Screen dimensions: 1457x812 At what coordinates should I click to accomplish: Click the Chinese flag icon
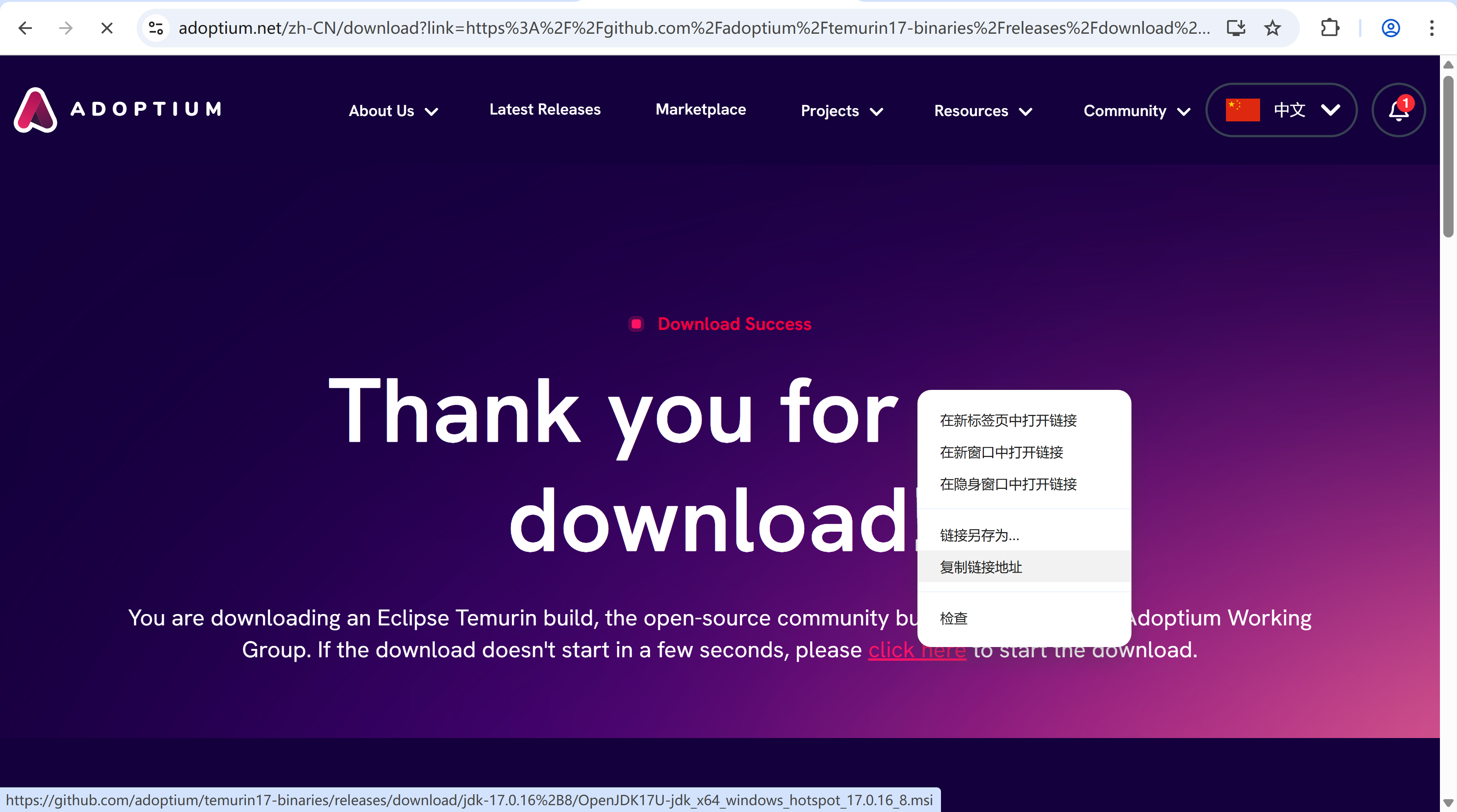[1243, 110]
